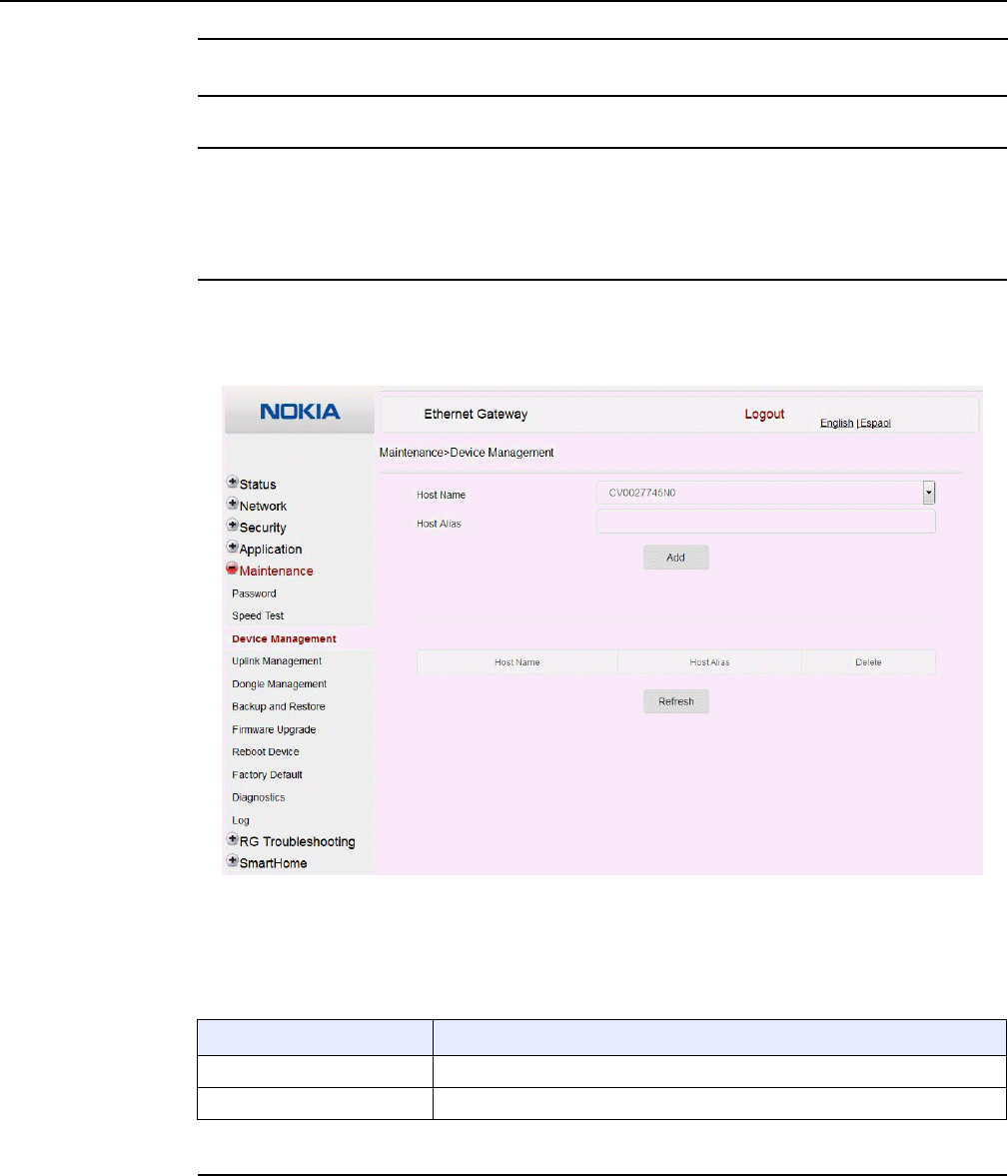
Task: Expand the Security menu plus icon
Action: (x=233, y=526)
